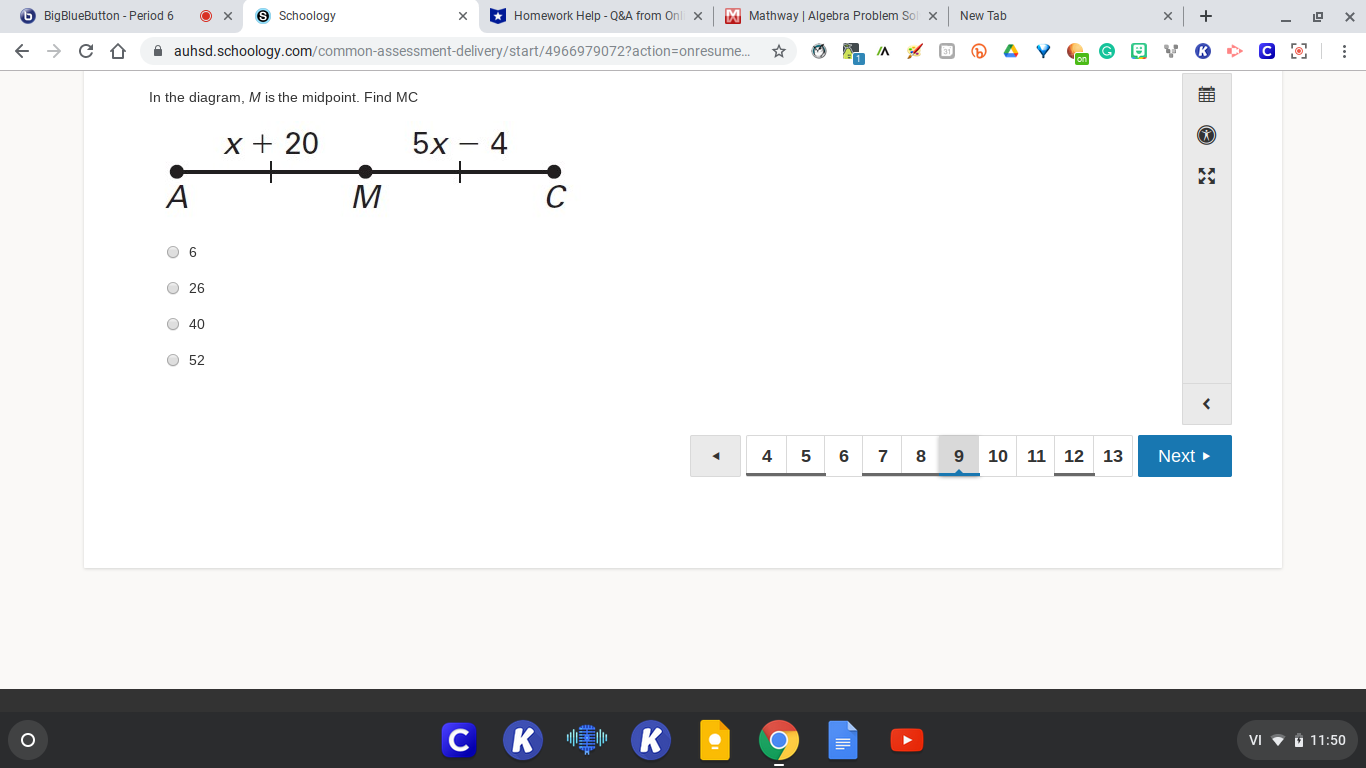Select answer choice 6

[x=173, y=252]
